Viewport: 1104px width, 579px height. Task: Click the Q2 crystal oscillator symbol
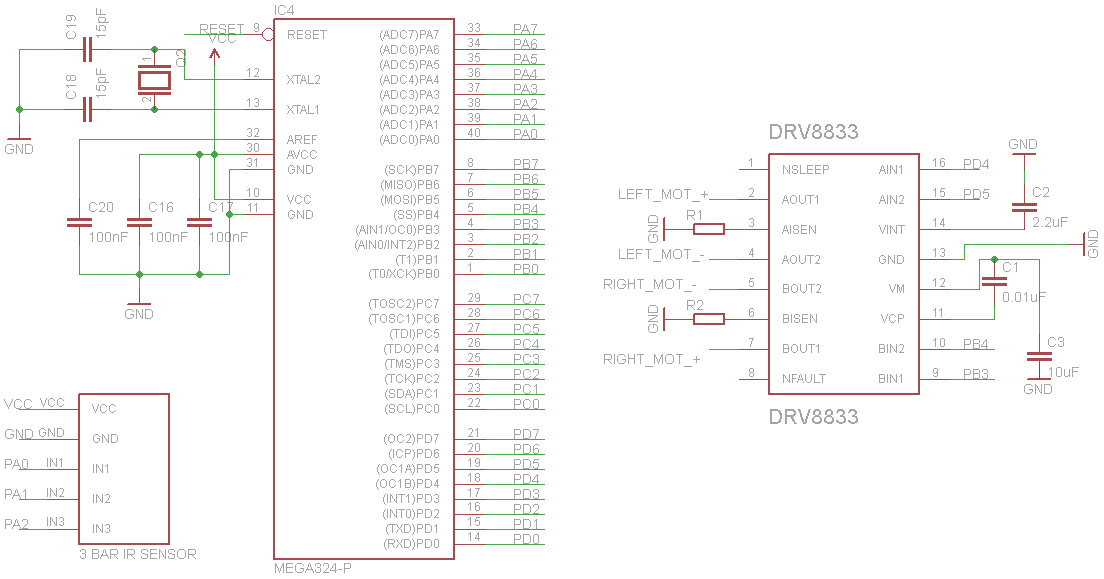(x=154, y=80)
